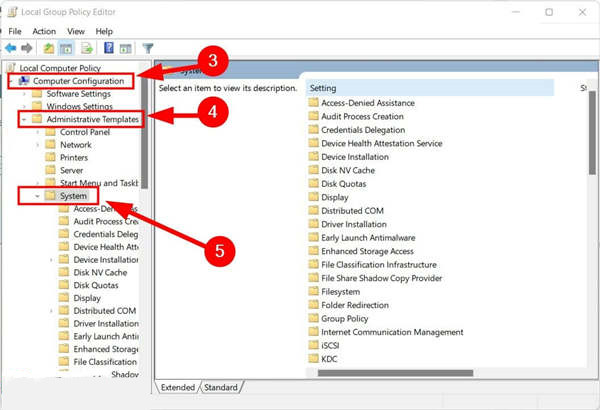The width and height of the screenshot is (600, 410).
Task: Toggle the Show/Hide Action Pane icon
Action: 126,49
